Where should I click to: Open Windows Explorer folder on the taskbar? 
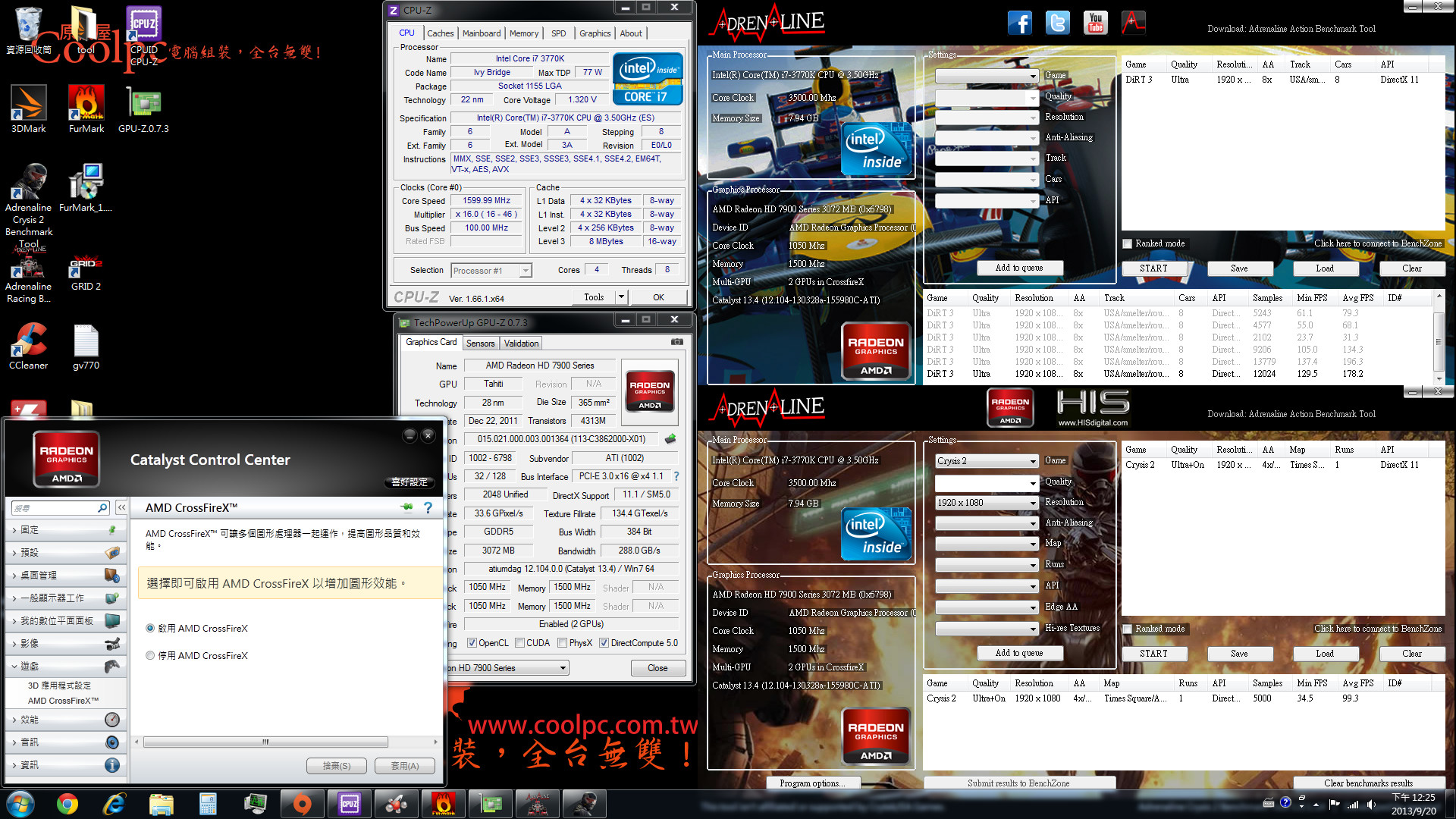[x=161, y=804]
